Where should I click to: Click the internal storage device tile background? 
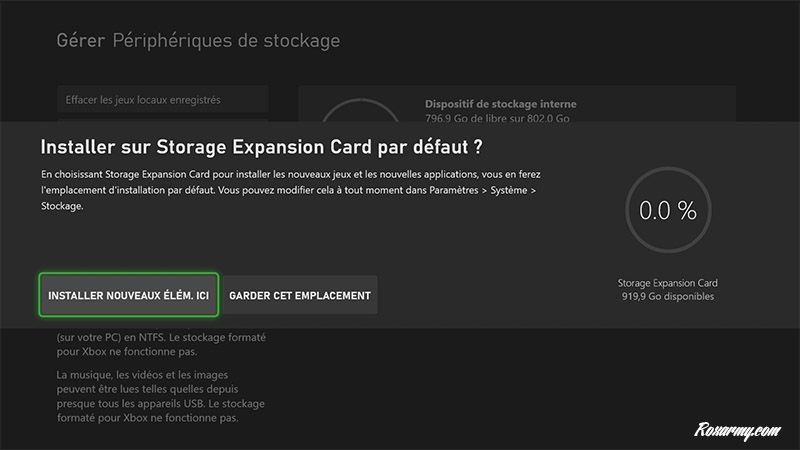[660, 105]
